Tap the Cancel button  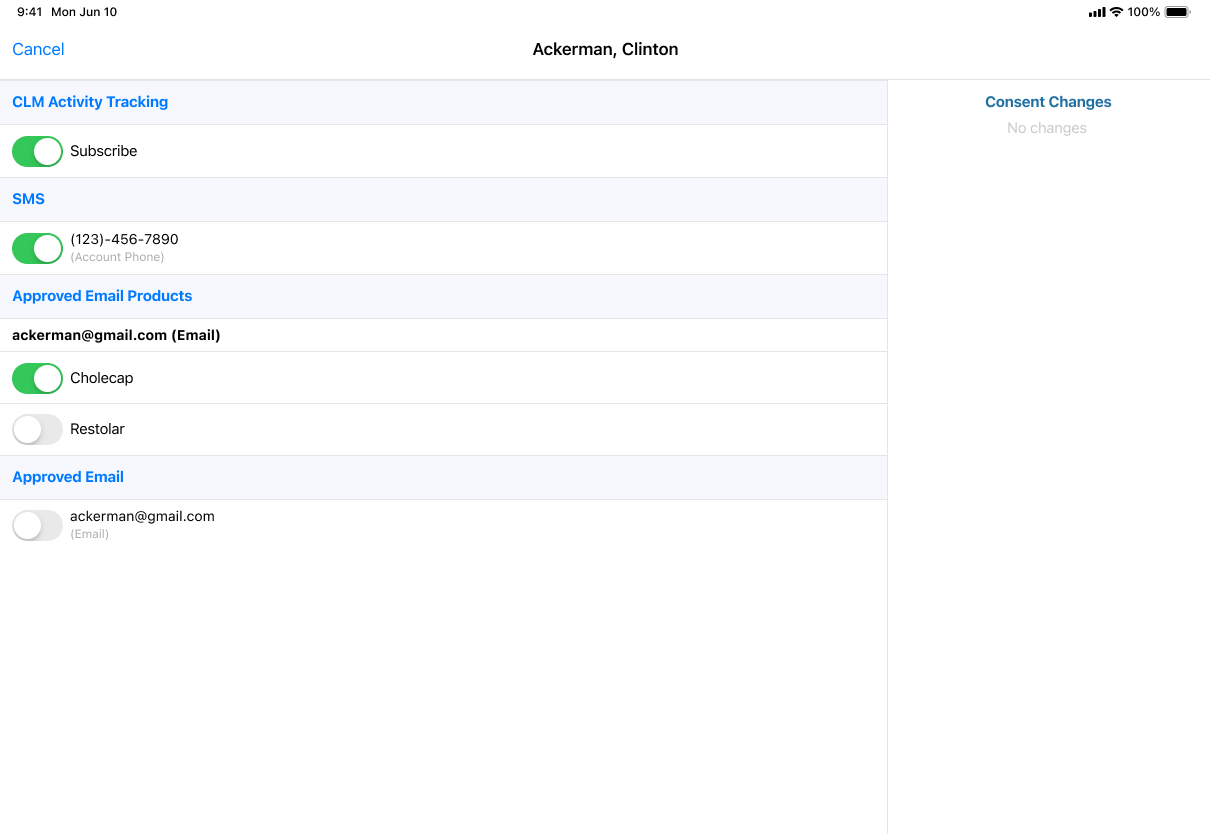(x=38, y=49)
